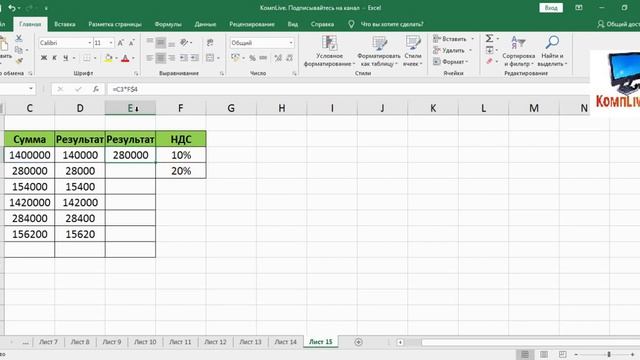Switch to Данные tab
This screenshot has height=360, width=640.
tap(205, 24)
